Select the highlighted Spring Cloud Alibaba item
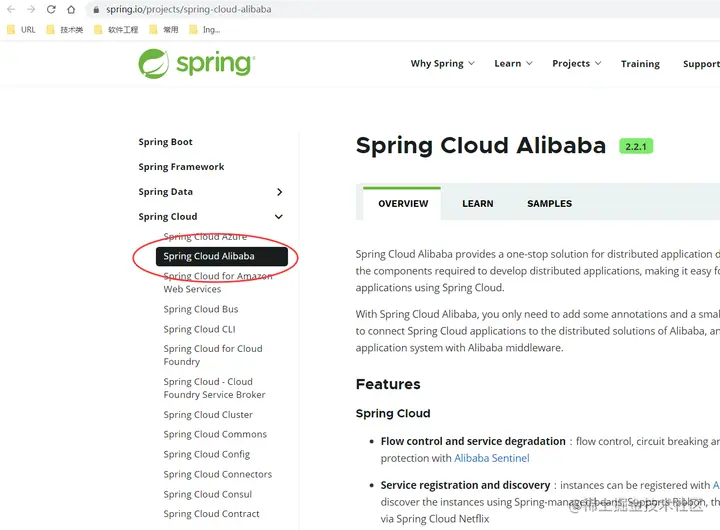 [222, 256]
